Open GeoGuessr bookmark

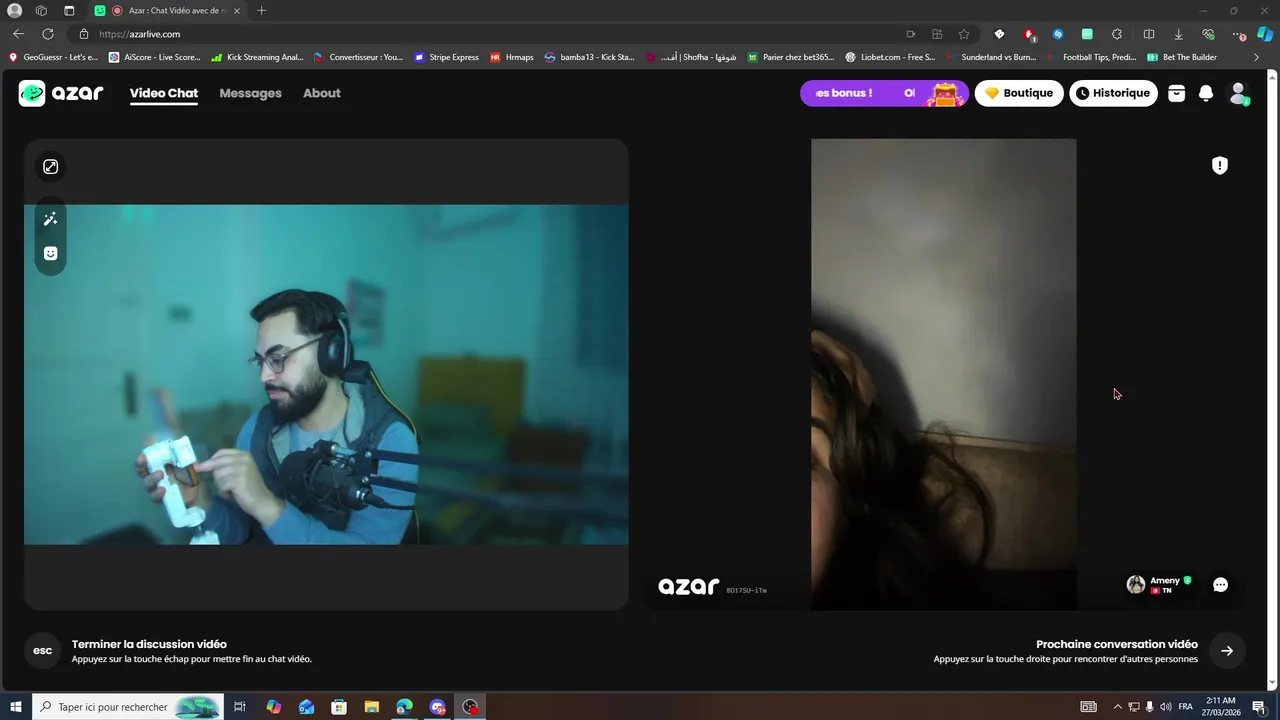53,57
